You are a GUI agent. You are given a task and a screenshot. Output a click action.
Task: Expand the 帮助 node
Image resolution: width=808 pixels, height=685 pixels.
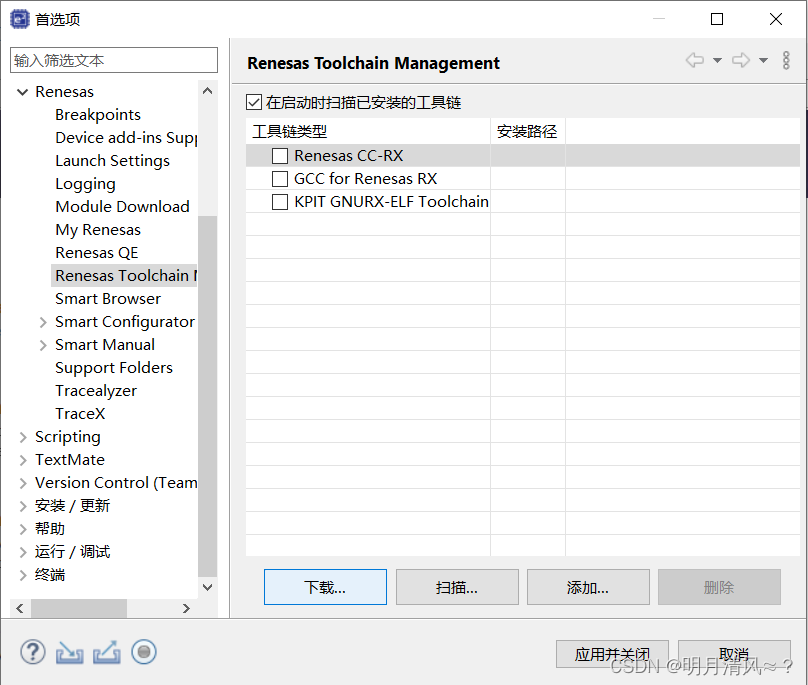tap(23, 529)
